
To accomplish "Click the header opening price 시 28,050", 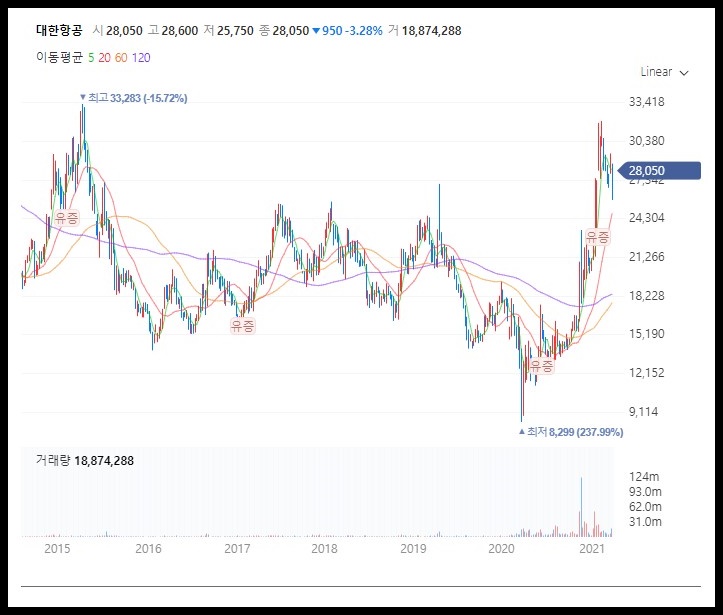I will tap(118, 31).
